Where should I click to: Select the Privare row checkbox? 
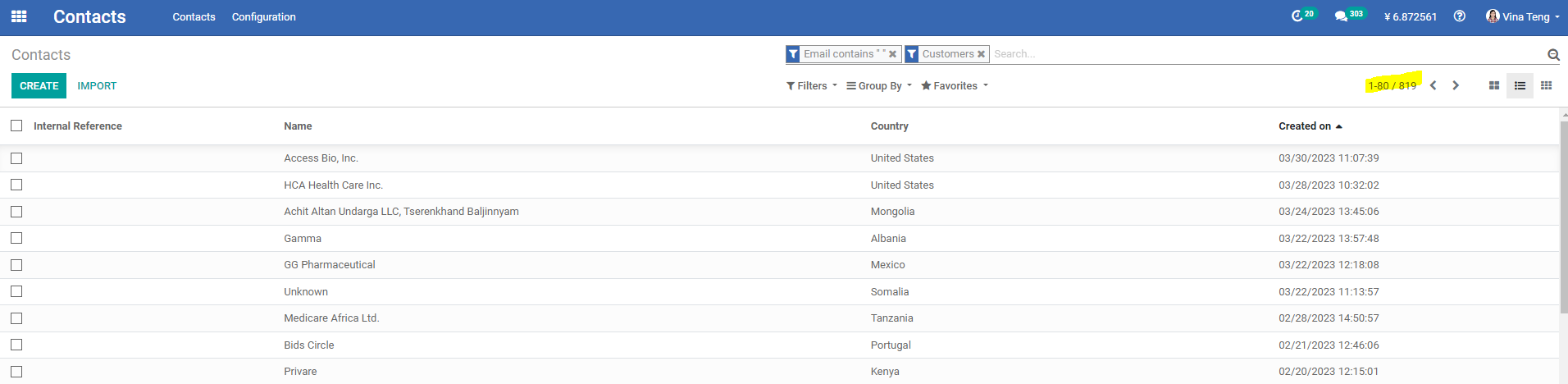(16, 372)
